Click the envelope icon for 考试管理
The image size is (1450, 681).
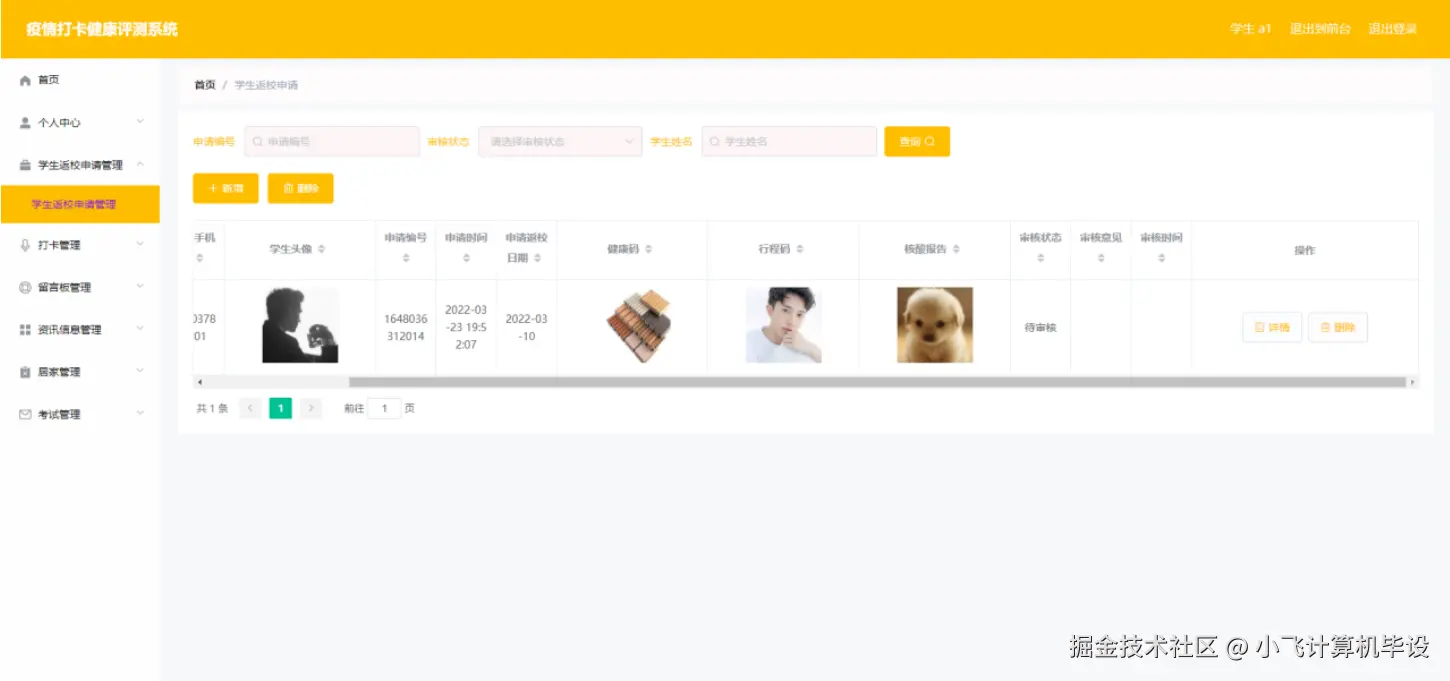(25, 415)
